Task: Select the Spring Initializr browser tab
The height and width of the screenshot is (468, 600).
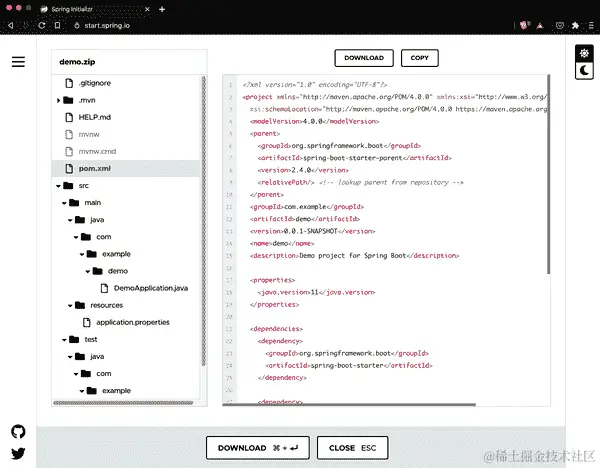Action: click(x=94, y=9)
